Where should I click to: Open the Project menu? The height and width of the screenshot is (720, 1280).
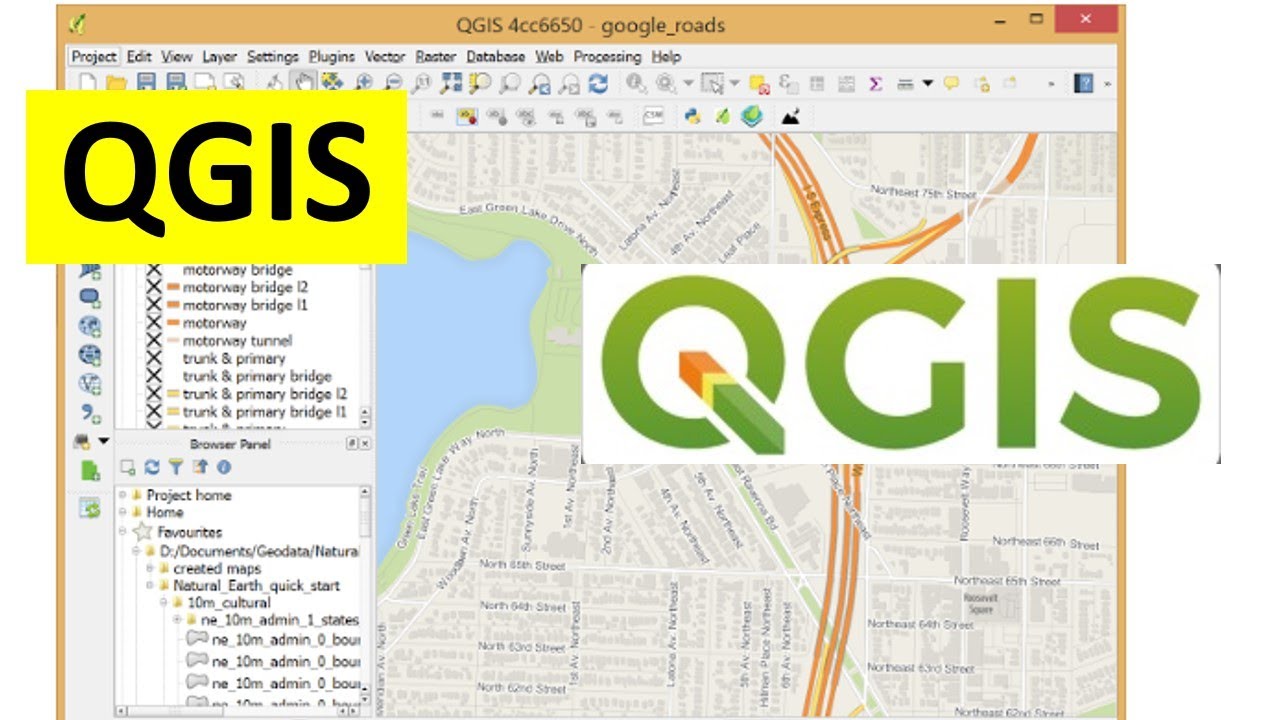[x=94, y=57]
